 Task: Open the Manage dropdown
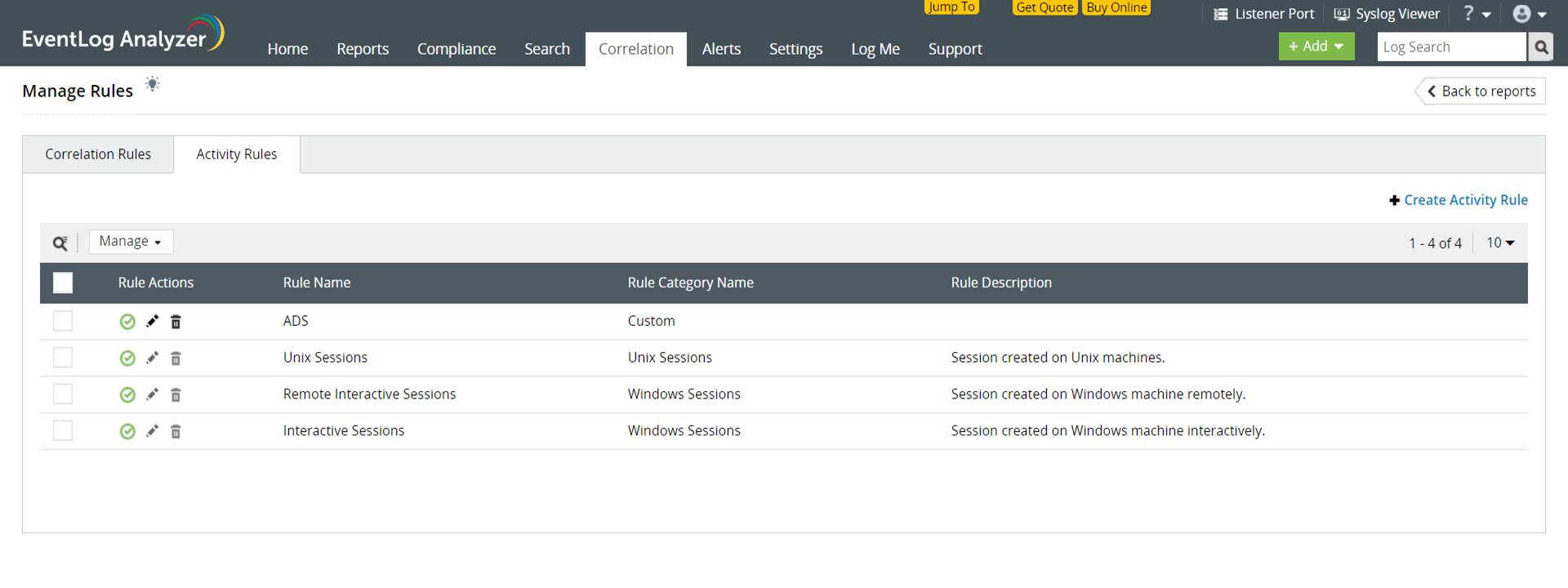(x=131, y=242)
